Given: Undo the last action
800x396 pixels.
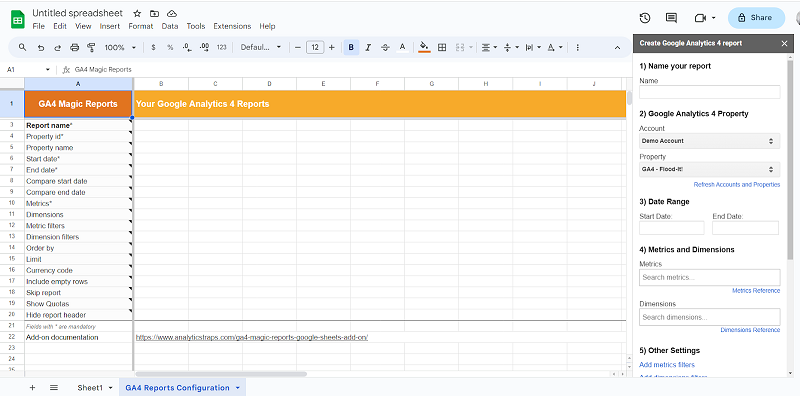Looking at the screenshot, I should 41,47.
